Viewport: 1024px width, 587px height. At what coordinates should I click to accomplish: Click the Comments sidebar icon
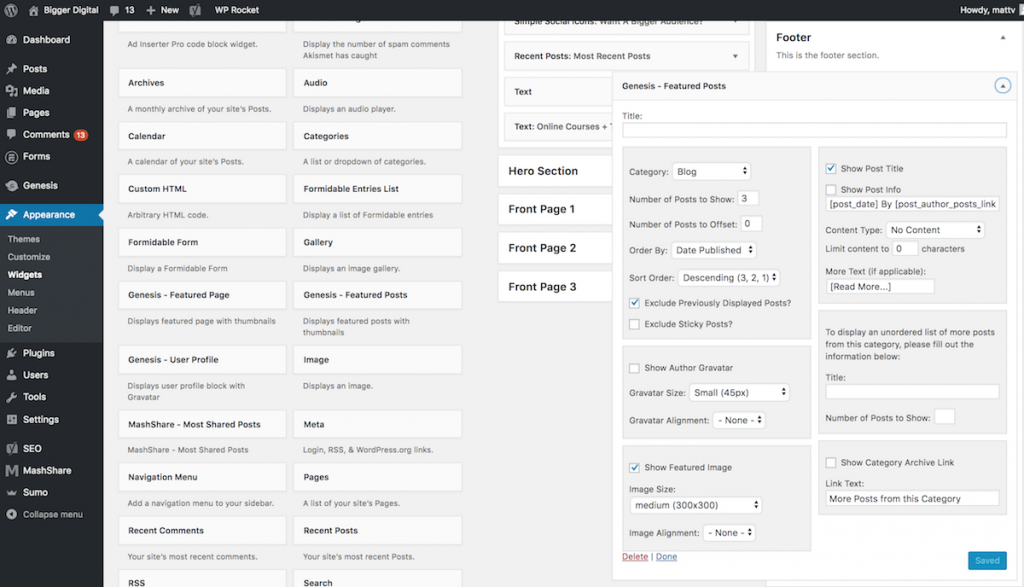12,135
